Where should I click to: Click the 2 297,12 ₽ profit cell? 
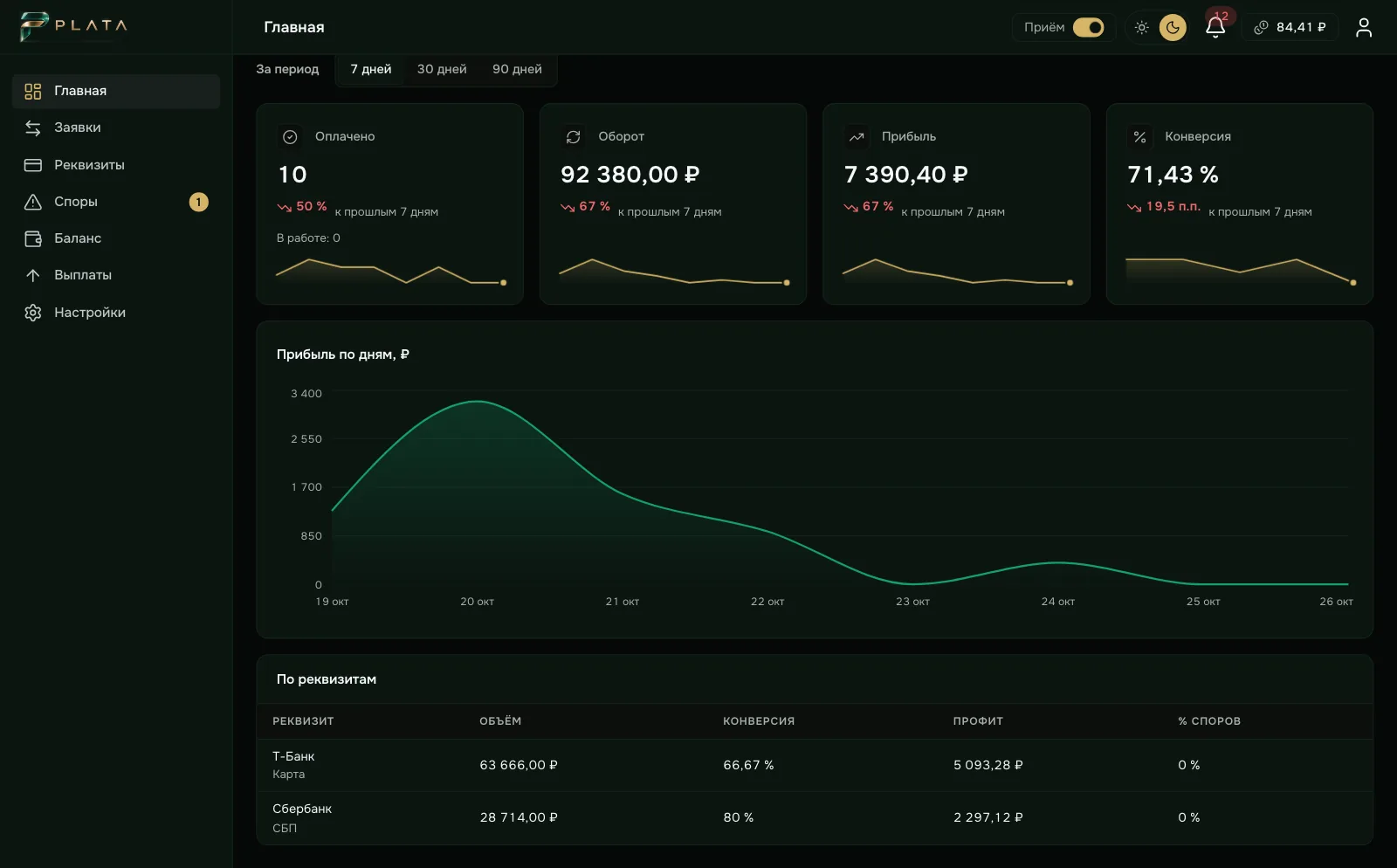[x=988, y=817]
